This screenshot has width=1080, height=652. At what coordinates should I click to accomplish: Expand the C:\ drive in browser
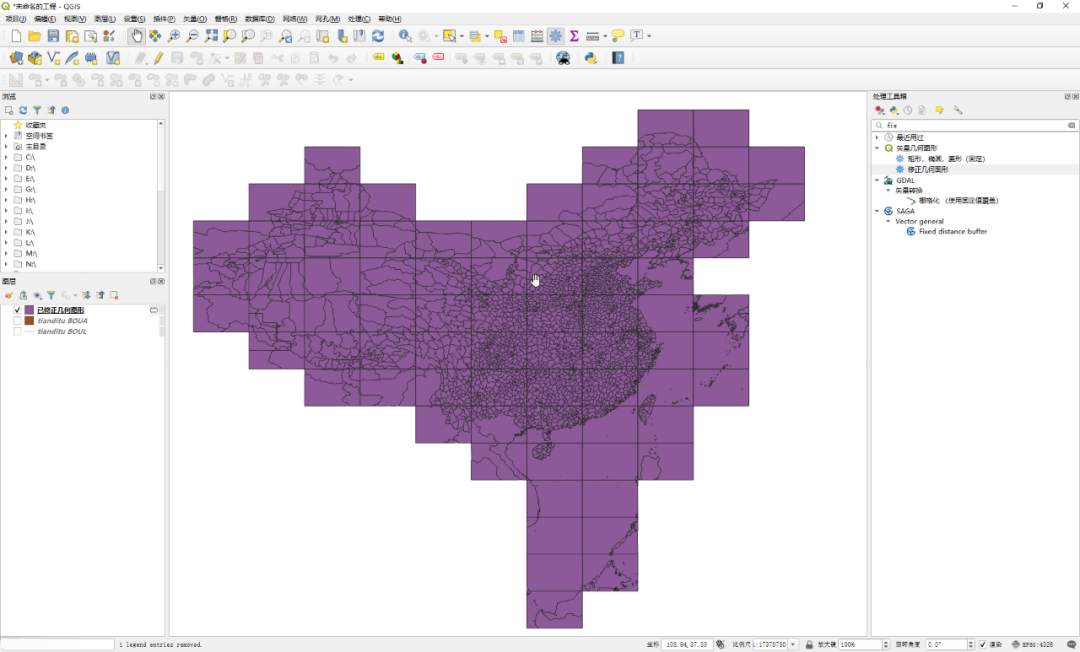(6, 158)
